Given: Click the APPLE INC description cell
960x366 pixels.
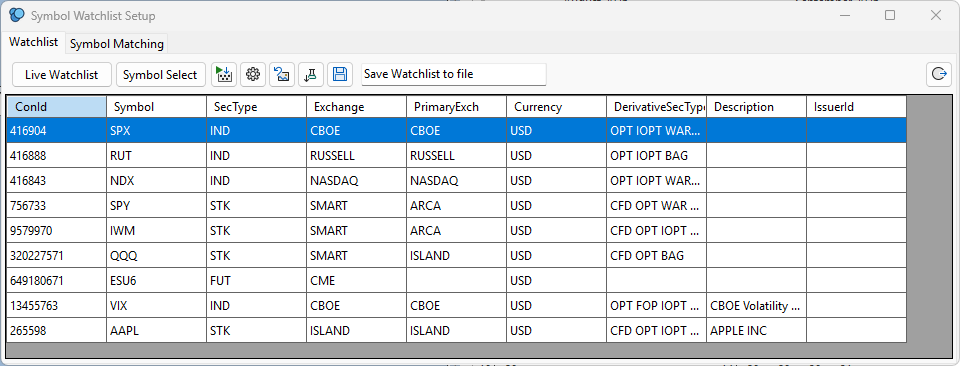Looking at the screenshot, I should (x=757, y=331).
